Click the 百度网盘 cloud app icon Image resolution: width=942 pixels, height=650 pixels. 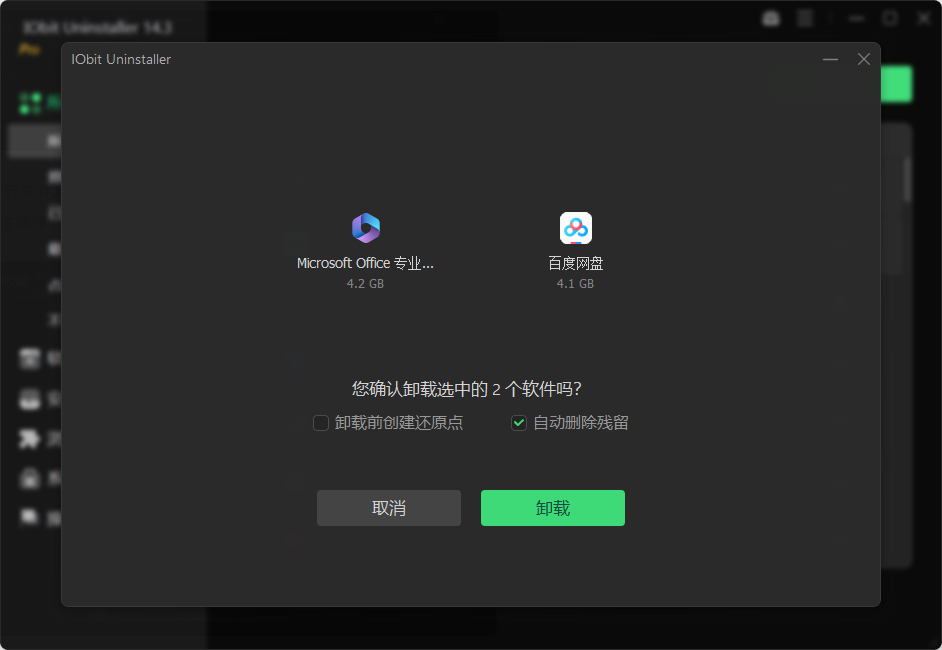576,228
